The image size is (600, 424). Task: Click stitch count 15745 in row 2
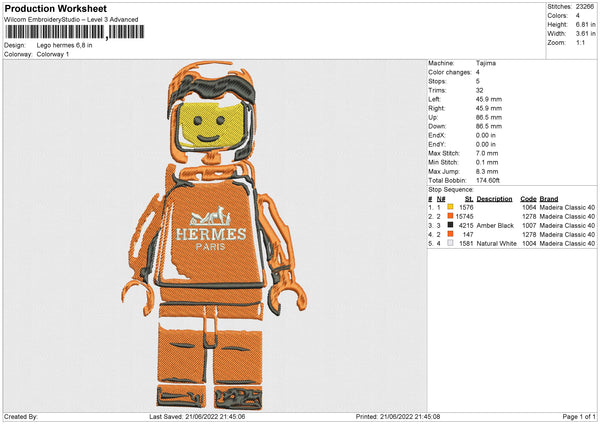click(x=465, y=216)
